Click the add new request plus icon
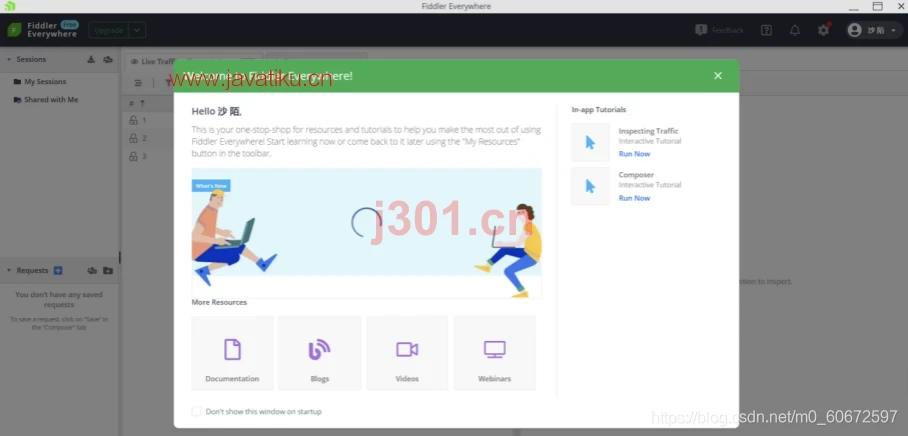This screenshot has height=436, width=908. (58, 270)
